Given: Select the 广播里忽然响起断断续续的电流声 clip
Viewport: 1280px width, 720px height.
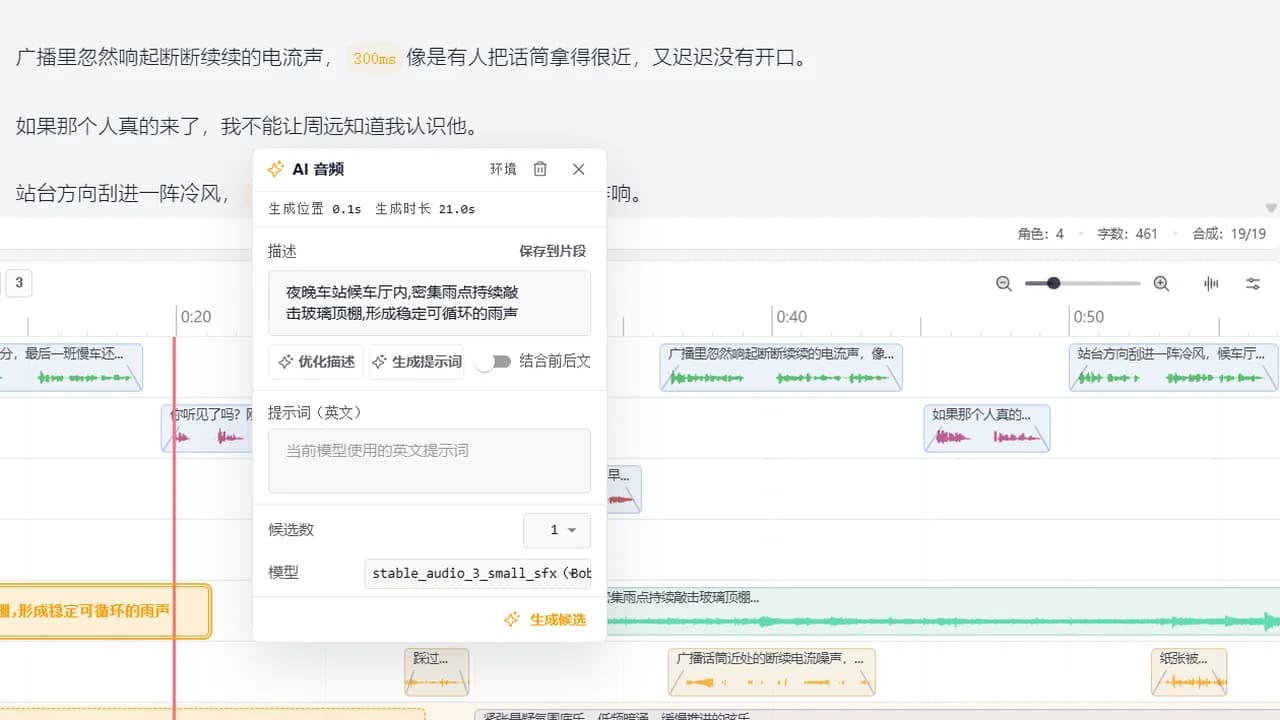Looking at the screenshot, I should click(781, 367).
